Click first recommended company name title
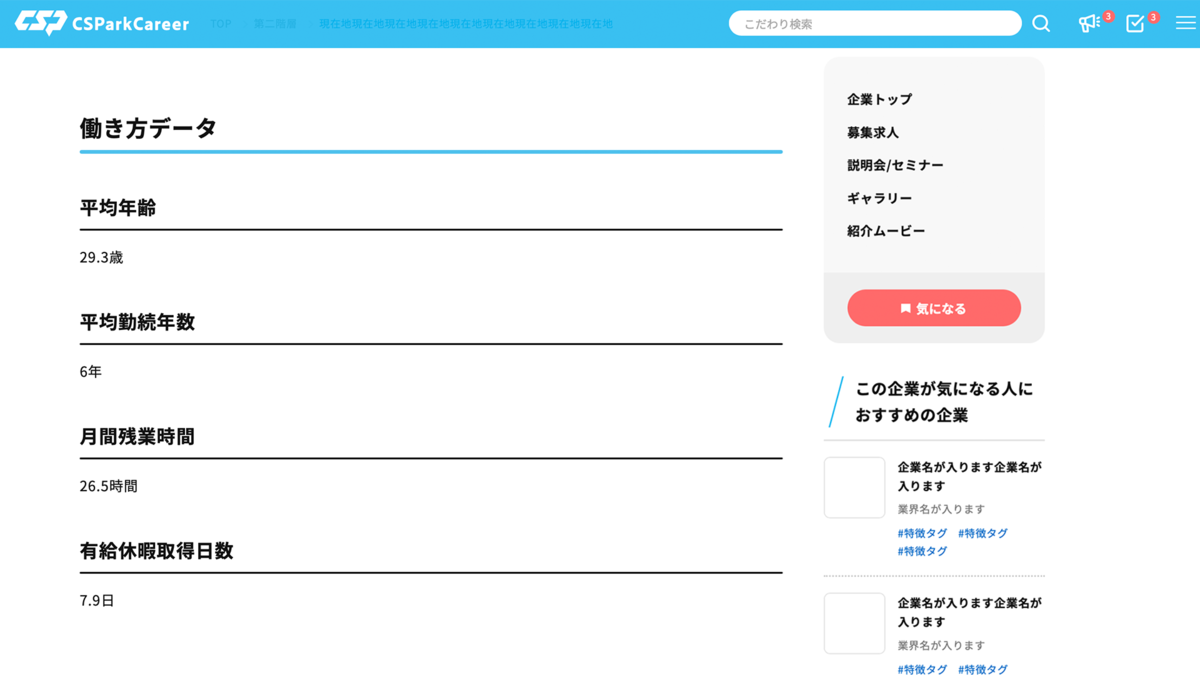Image resolution: width=1200 pixels, height=675 pixels. click(969, 476)
